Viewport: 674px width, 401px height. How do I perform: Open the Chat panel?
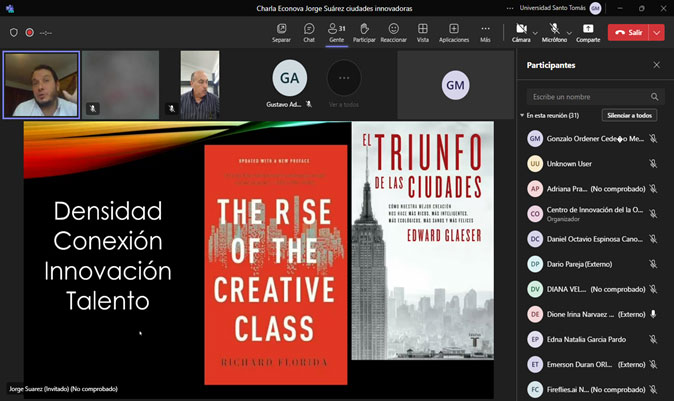pyautogui.click(x=309, y=32)
